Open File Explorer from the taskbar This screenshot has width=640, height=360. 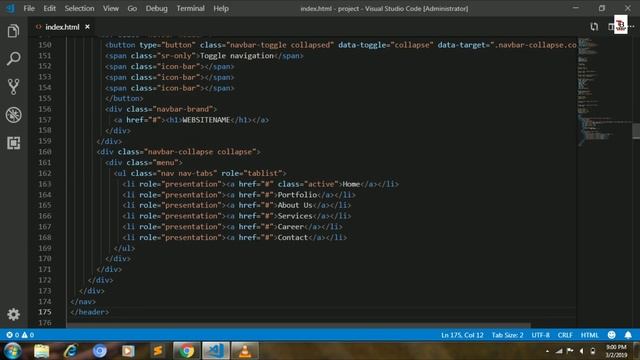point(41,351)
